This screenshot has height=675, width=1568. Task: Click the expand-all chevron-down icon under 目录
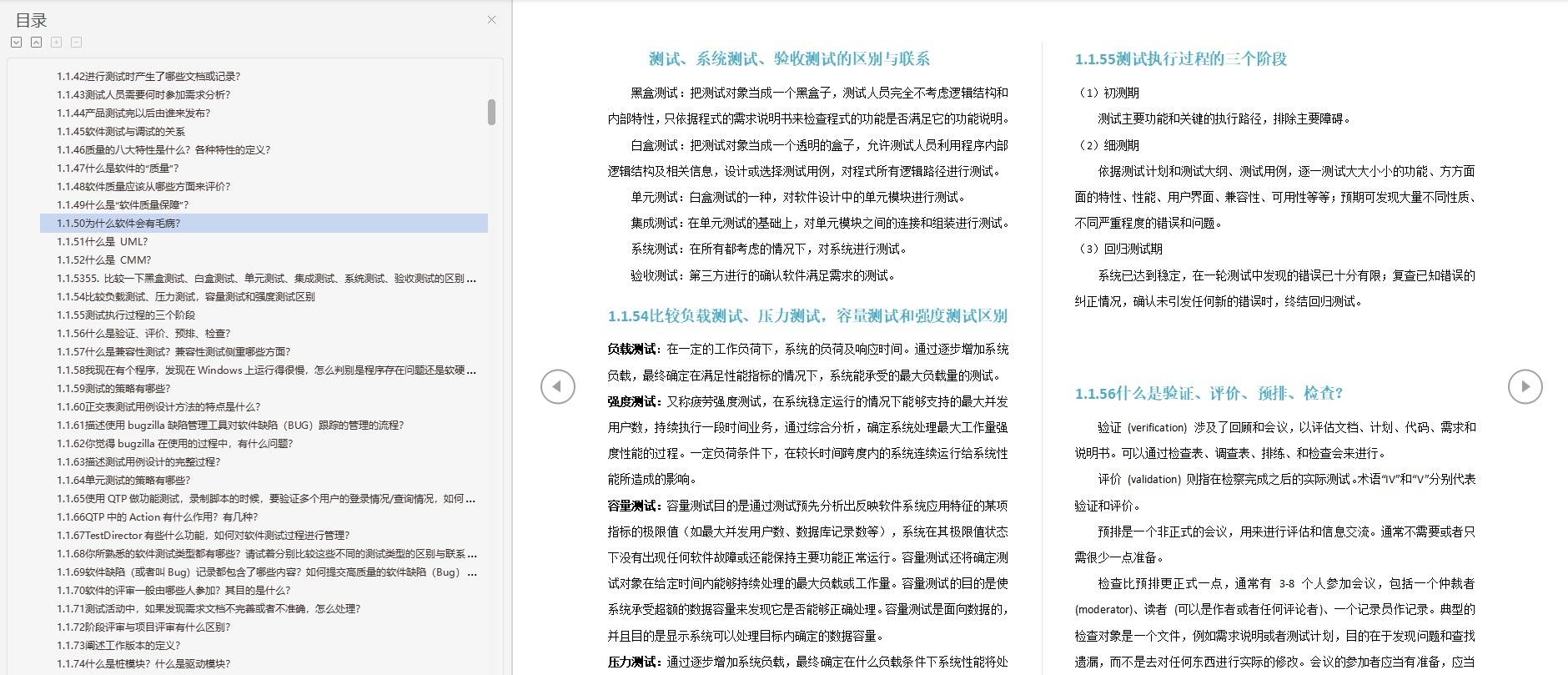(17, 42)
